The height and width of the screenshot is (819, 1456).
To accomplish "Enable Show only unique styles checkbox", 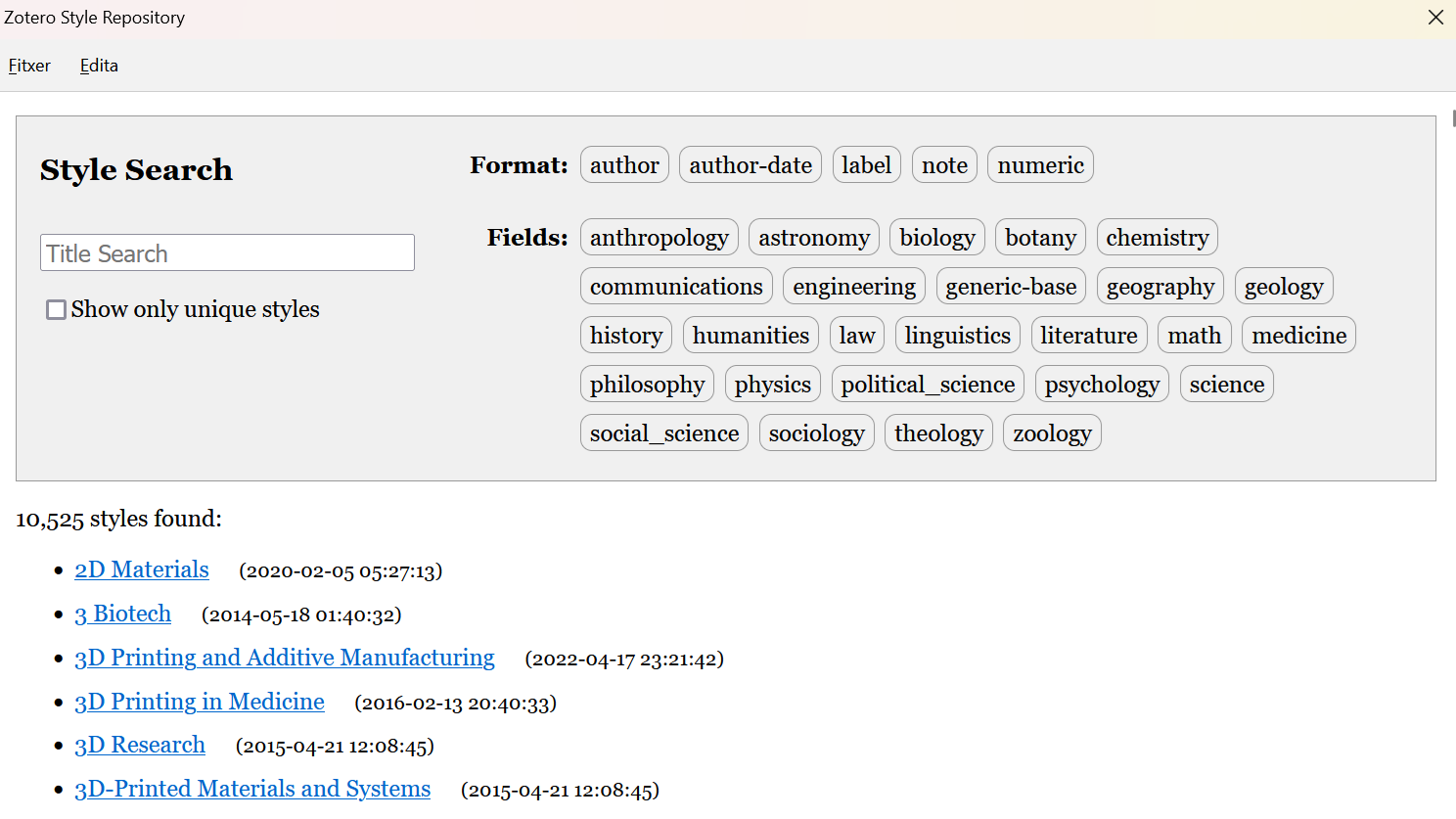I will tap(57, 309).
